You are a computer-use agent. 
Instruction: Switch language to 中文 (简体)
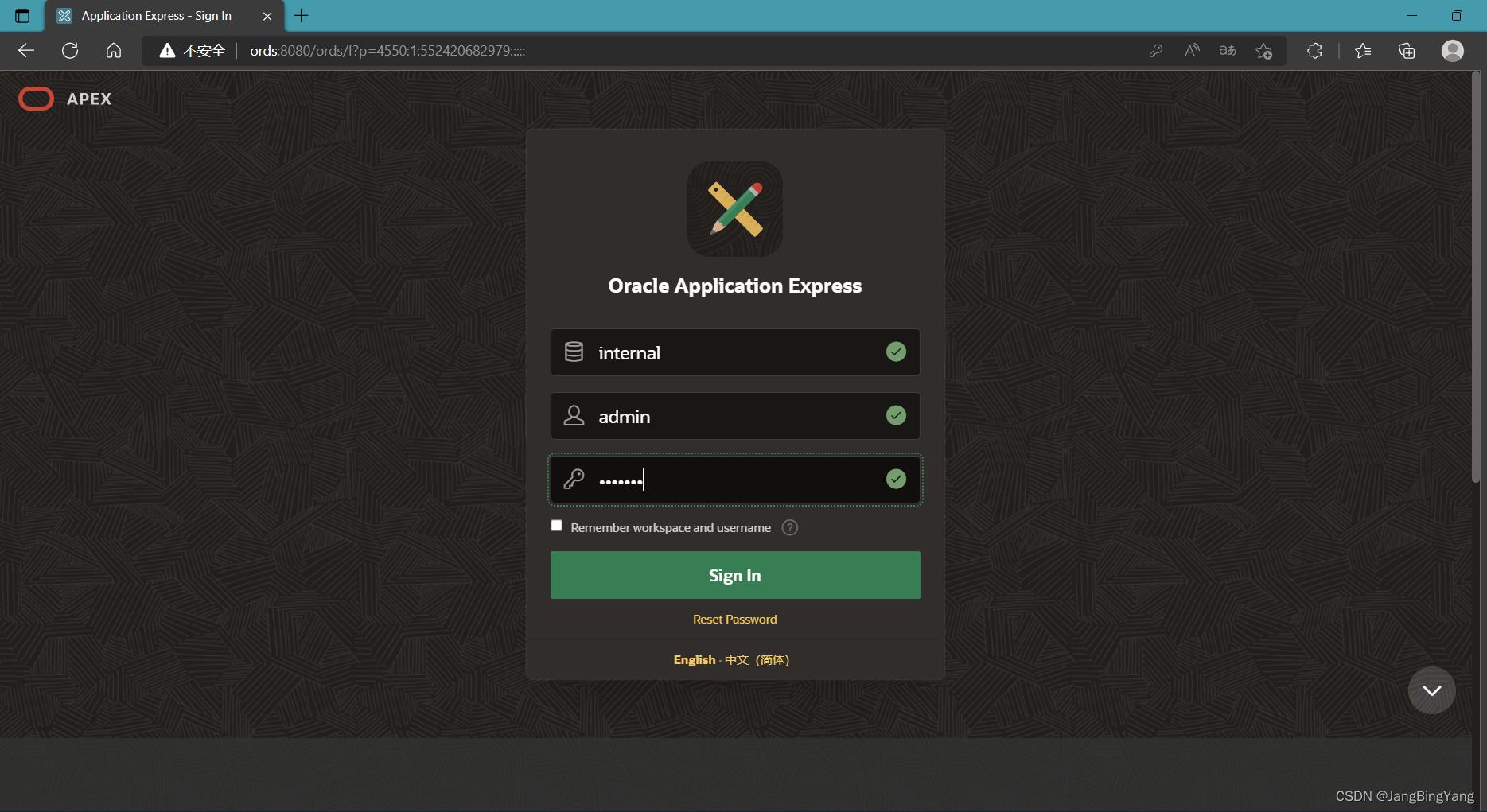(757, 660)
